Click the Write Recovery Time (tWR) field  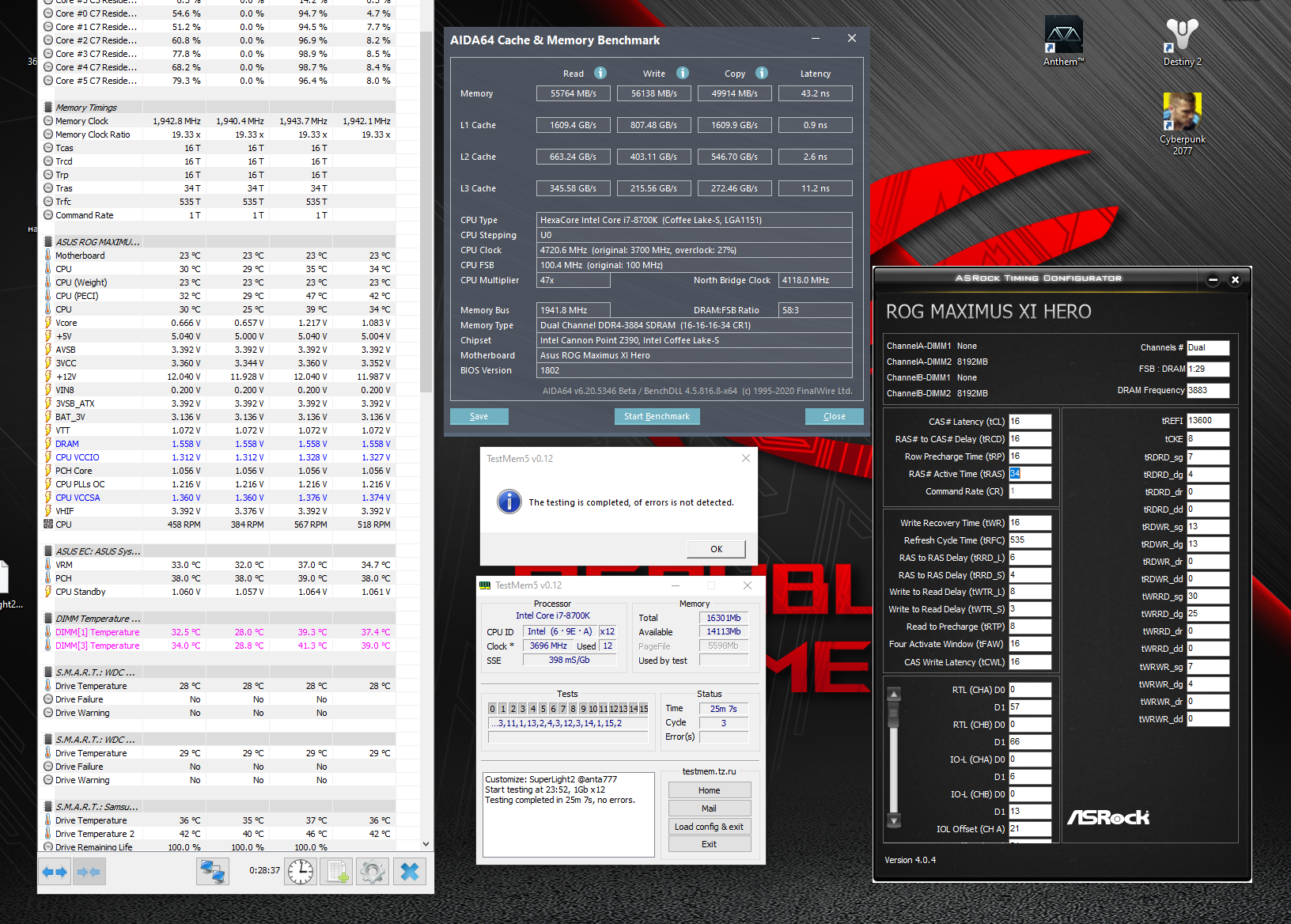(x=1030, y=523)
